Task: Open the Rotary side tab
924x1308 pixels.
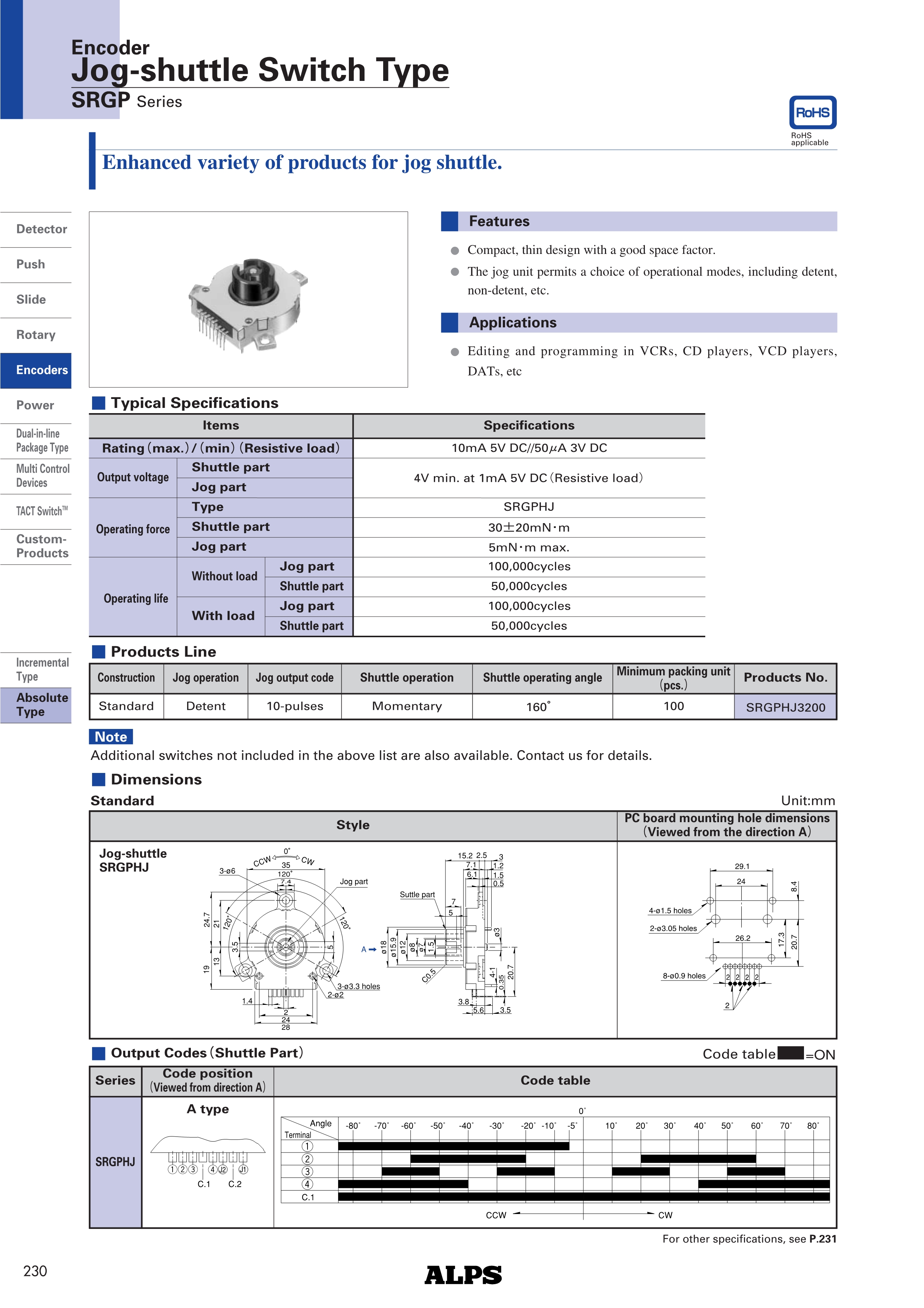Action: click(35, 335)
